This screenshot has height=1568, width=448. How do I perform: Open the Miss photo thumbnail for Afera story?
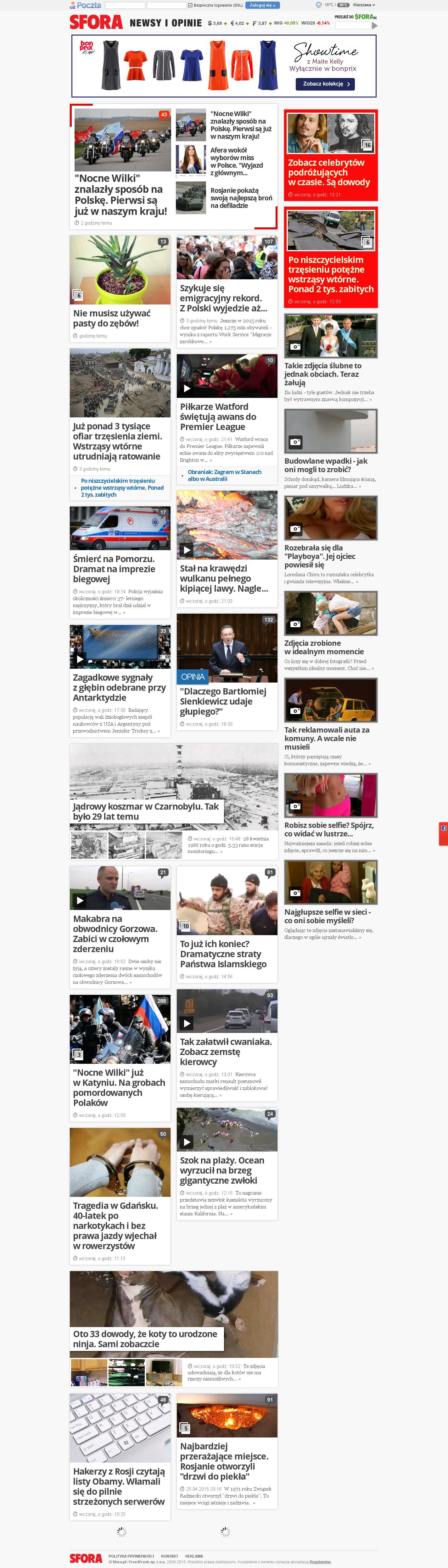(191, 161)
